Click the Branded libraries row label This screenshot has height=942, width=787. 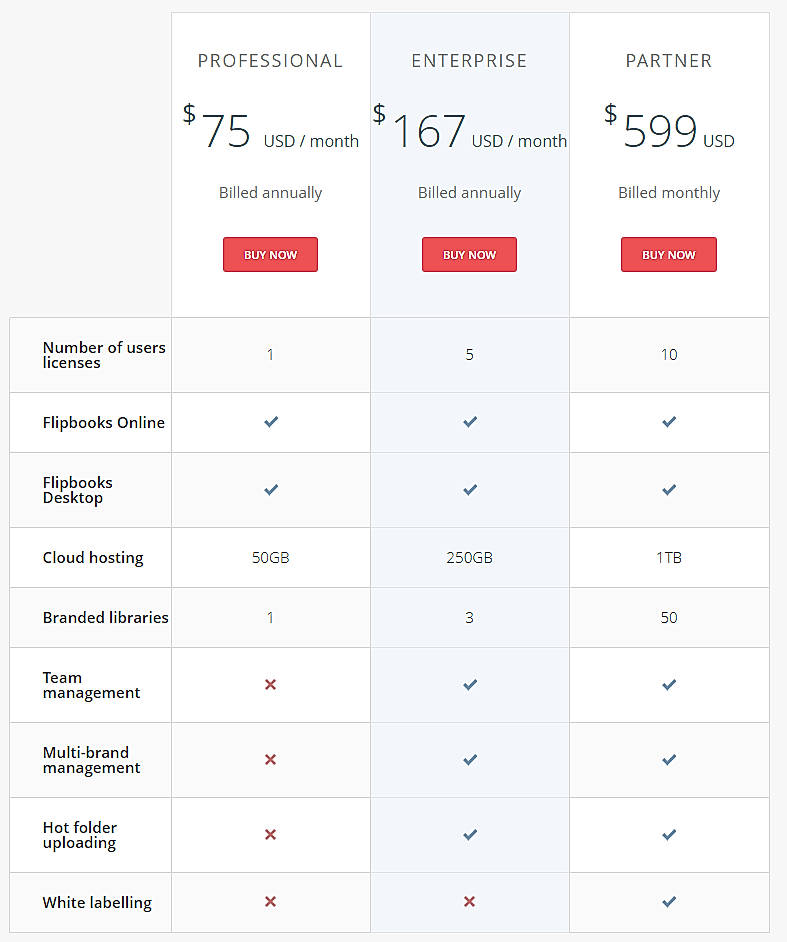pyautogui.click(x=105, y=618)
